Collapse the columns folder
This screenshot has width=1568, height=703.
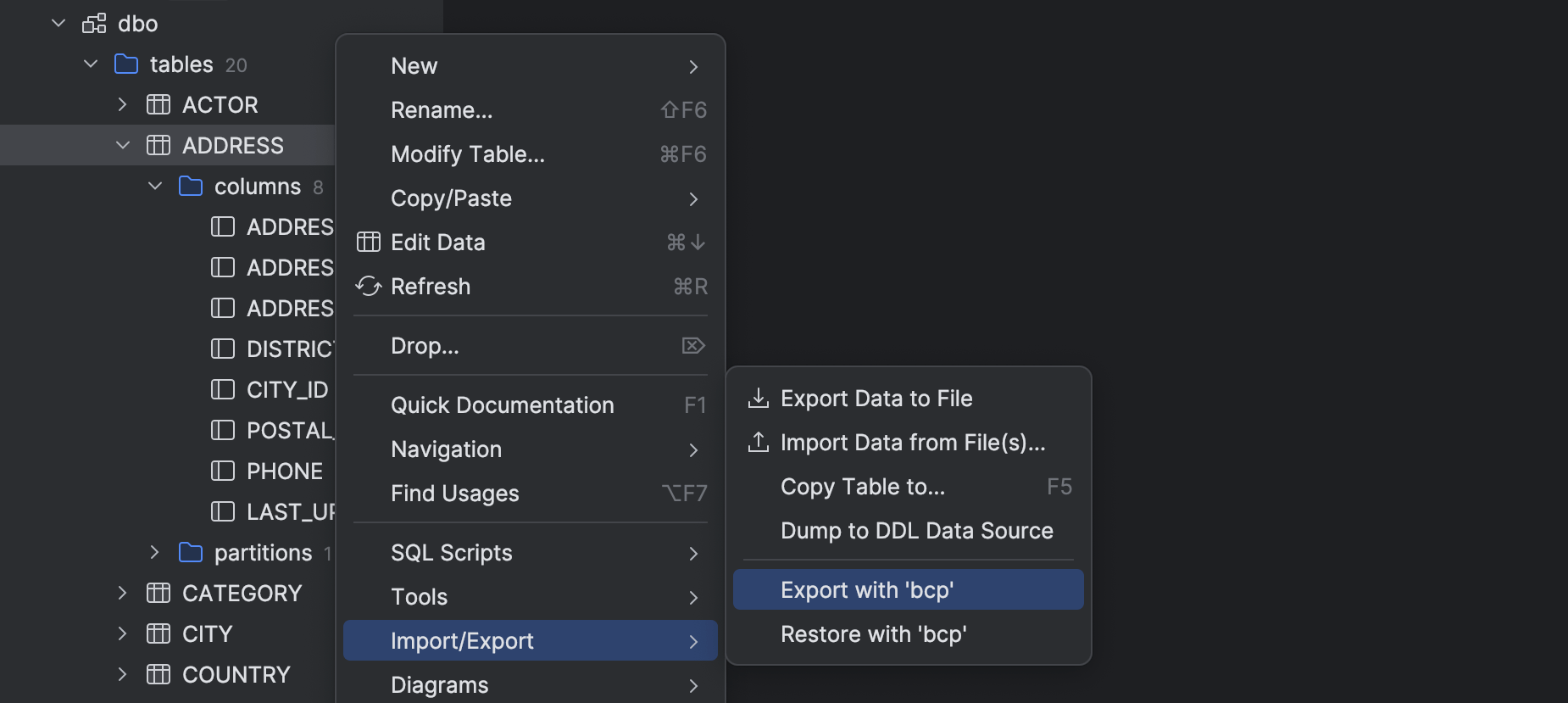click(155, 187)
